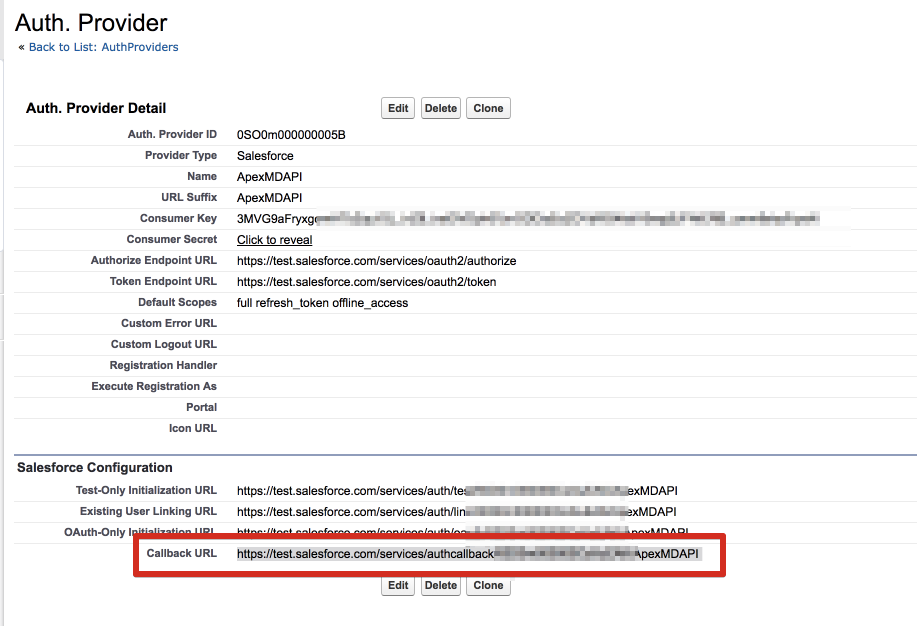Select the URL Suffix value ApexMDAPI
Image resolution: width=917 pixels, height=626 pixels.
coord(269,198)
